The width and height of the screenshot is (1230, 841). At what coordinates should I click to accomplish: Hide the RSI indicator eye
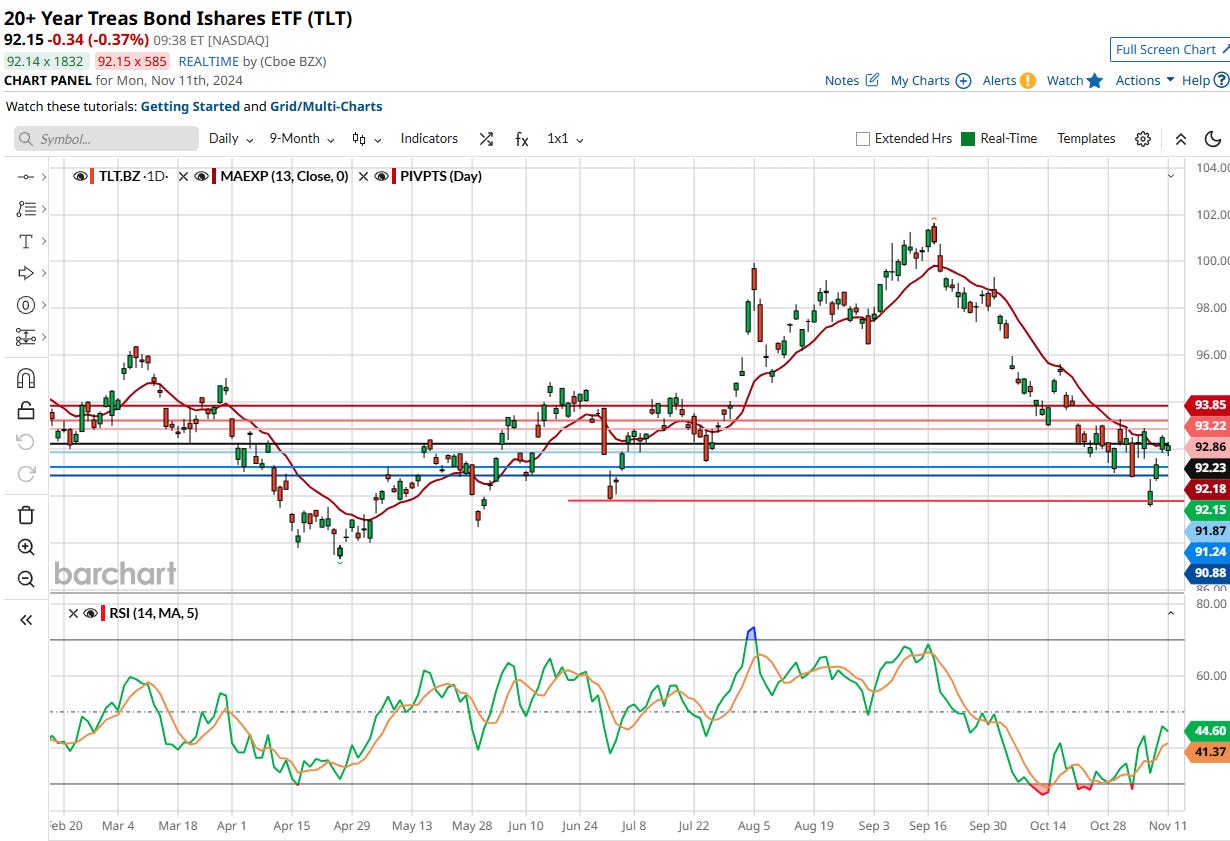[91, 613]
